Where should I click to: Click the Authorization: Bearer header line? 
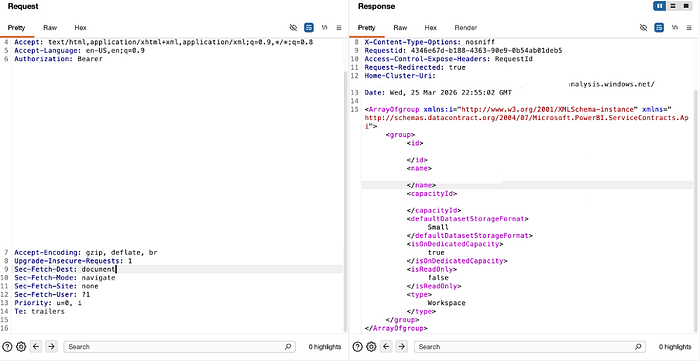click(58, 59)
